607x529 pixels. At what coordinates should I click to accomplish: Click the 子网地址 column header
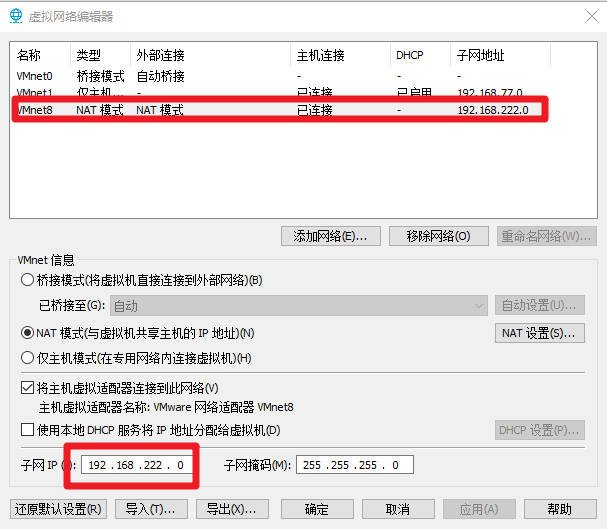(500, 55)
